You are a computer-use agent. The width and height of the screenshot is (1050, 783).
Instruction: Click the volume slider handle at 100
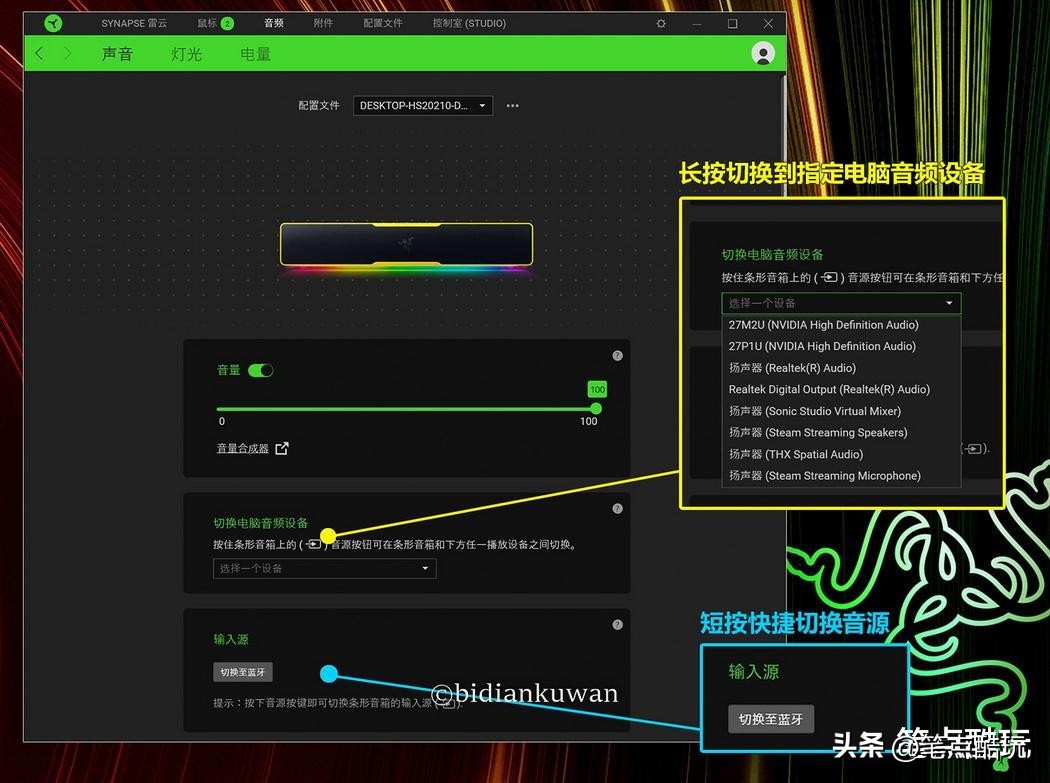595,408
